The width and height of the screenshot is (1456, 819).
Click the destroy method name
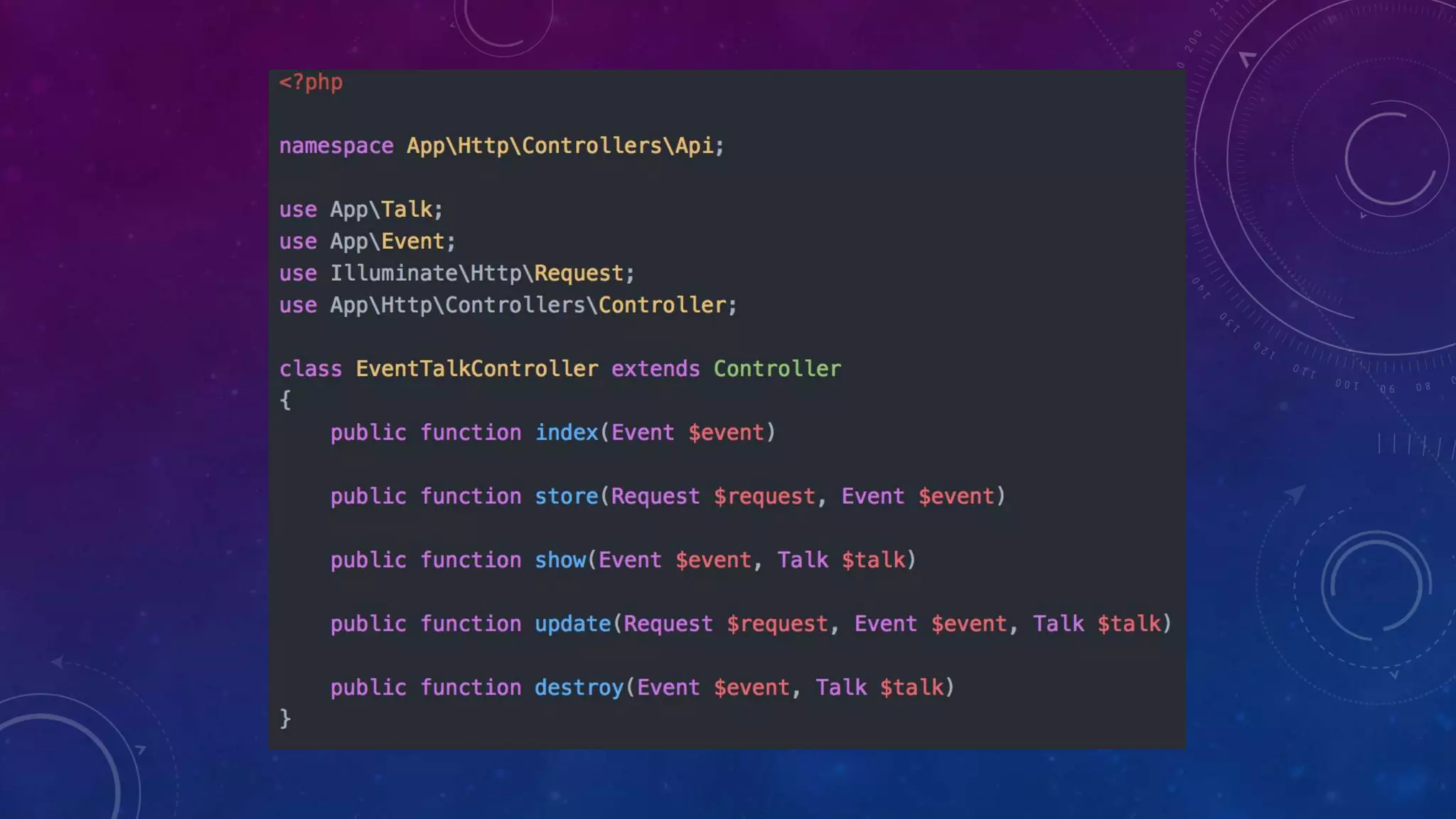[x=579, y=688]
